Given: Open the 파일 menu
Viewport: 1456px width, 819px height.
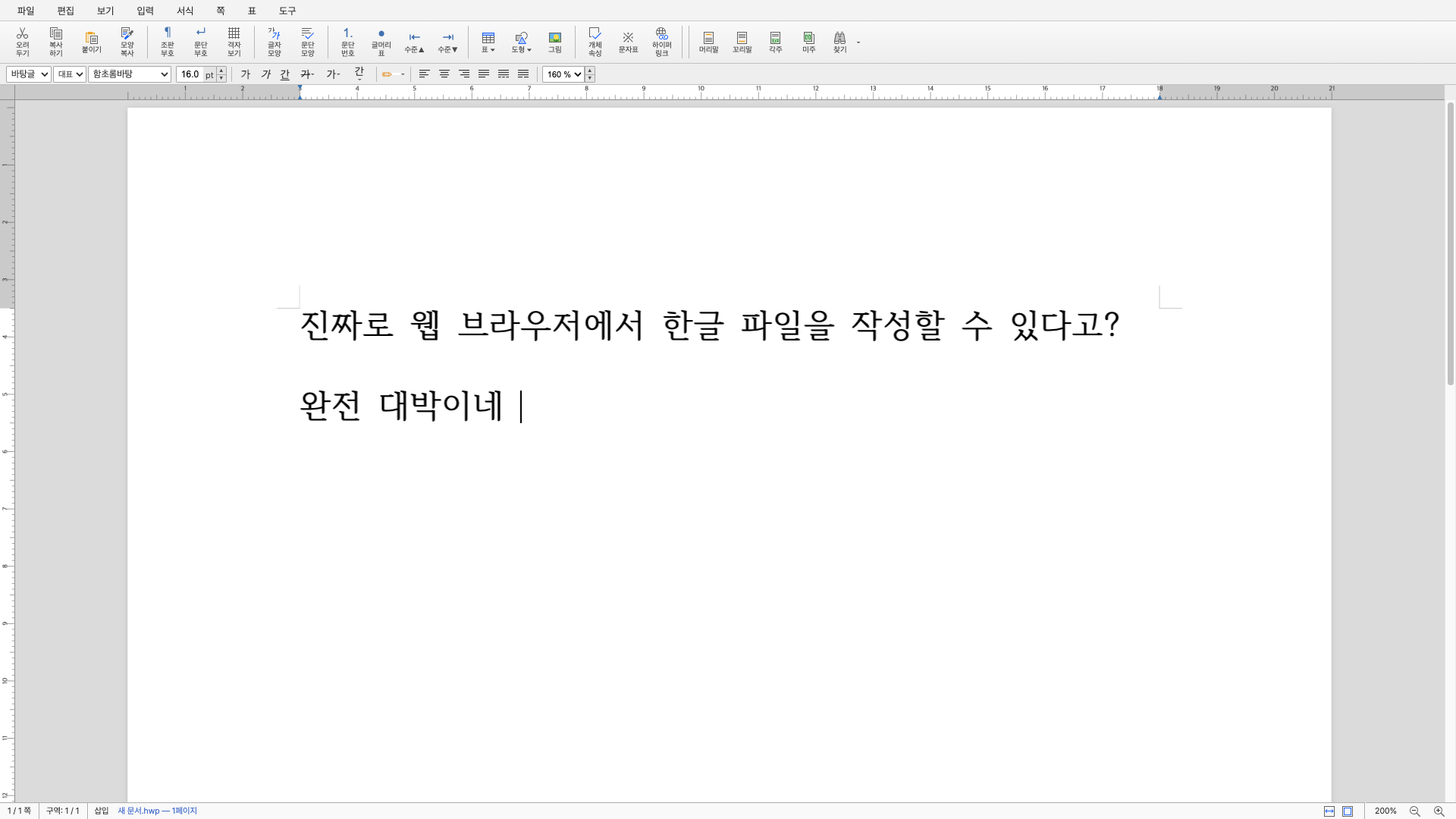Looking at the screenshot, I should pyautogui.click(x=25, y=11).
